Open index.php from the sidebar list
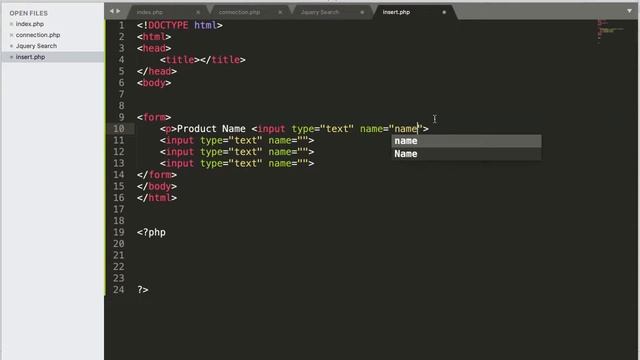The width and height of the screenshot is (640, 360). pos(30,24)
